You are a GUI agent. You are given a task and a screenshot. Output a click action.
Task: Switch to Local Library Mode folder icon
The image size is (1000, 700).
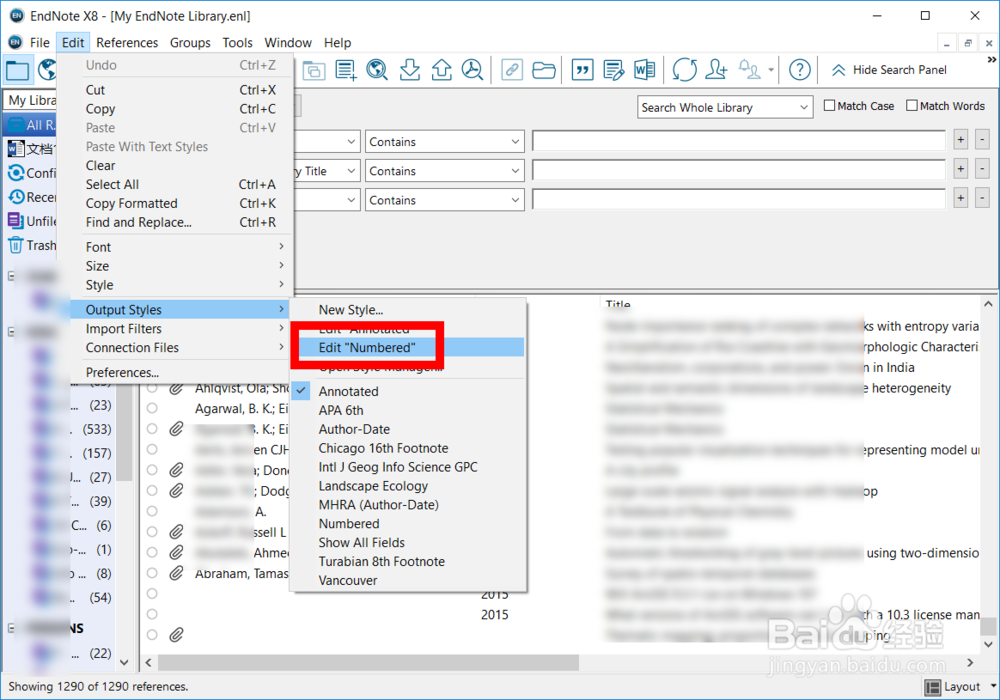click(x=17, y=70)
